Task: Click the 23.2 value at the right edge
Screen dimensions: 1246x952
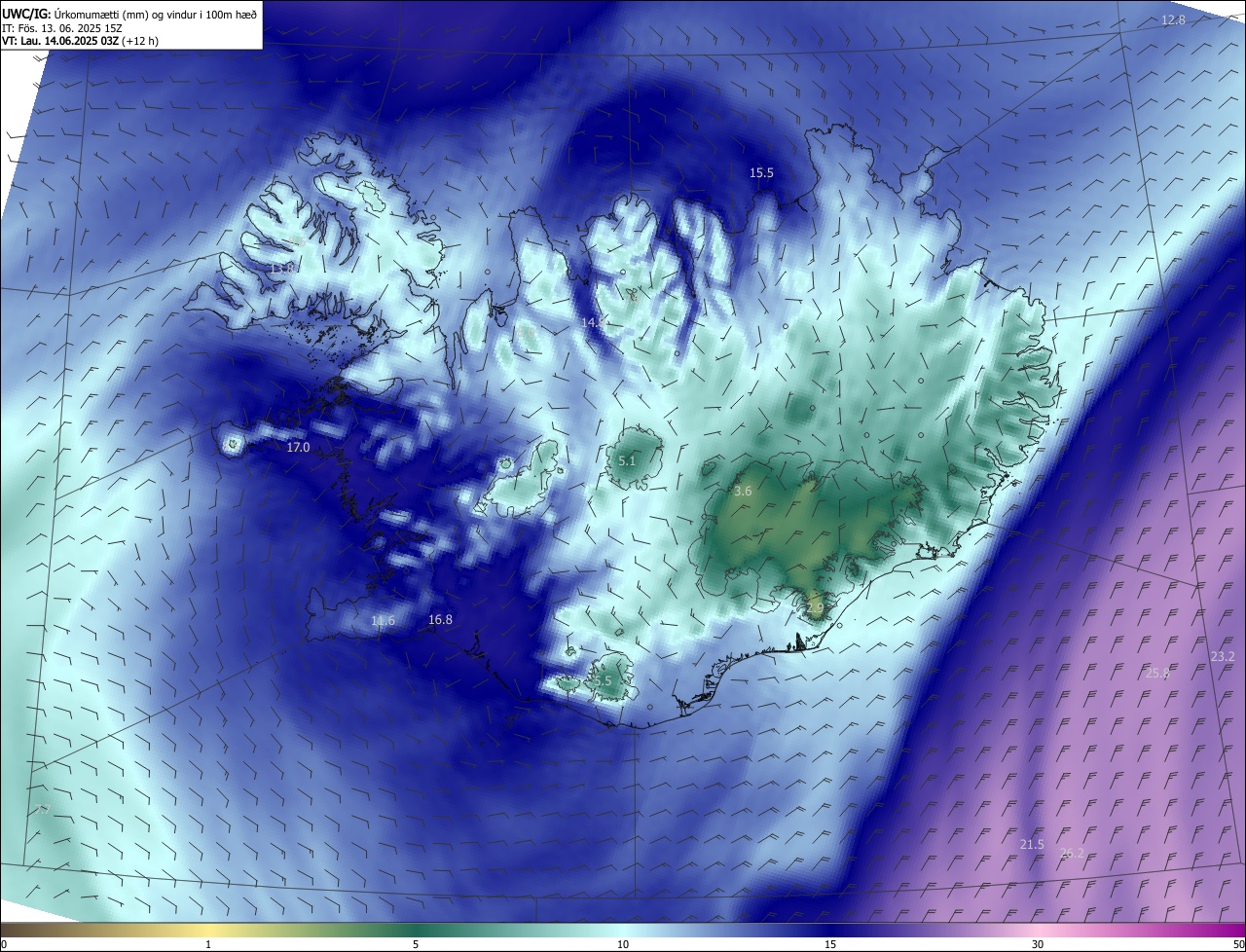Action: [x=1223, y=657]
